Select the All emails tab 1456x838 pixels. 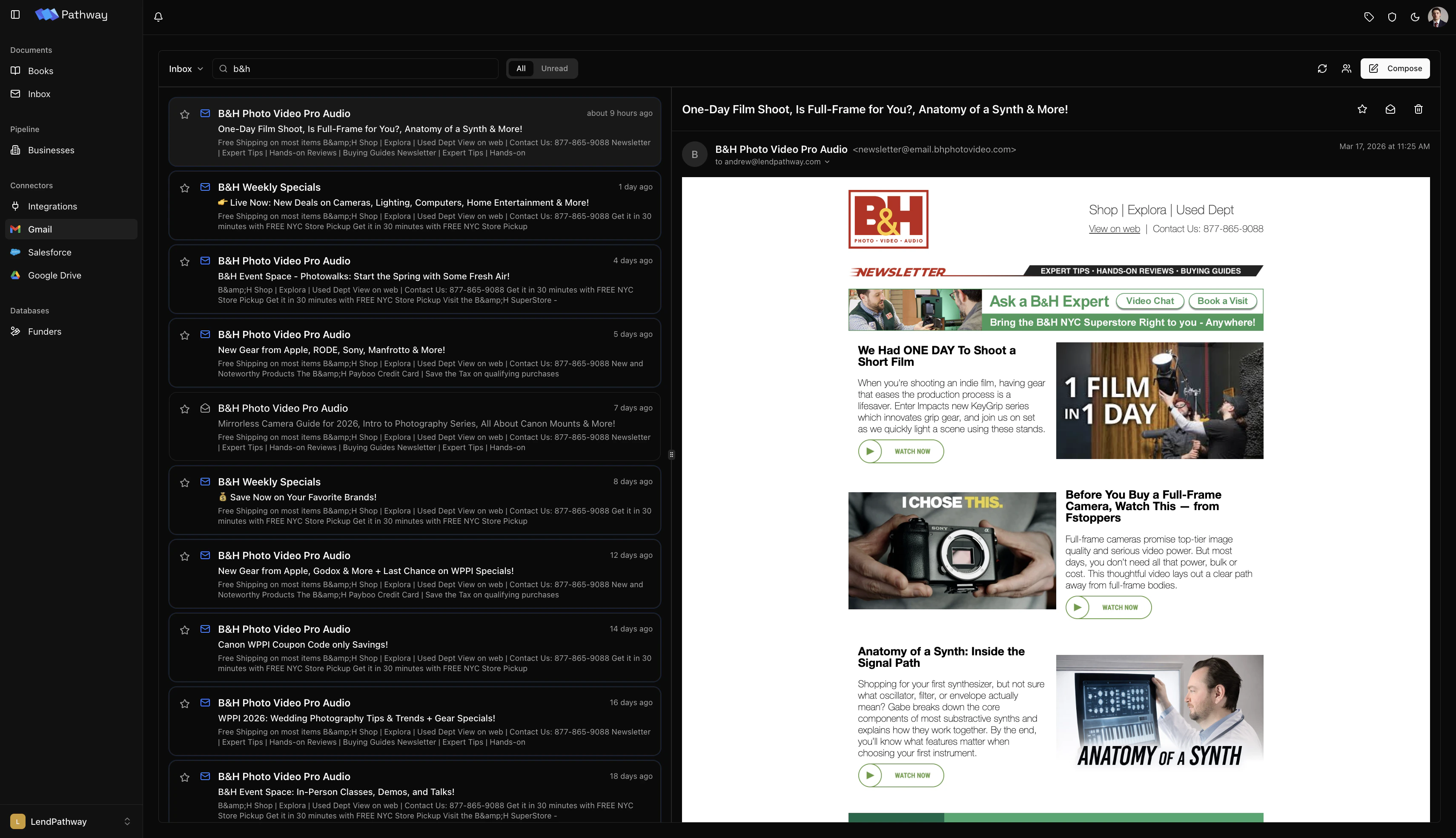coord(521,68)
